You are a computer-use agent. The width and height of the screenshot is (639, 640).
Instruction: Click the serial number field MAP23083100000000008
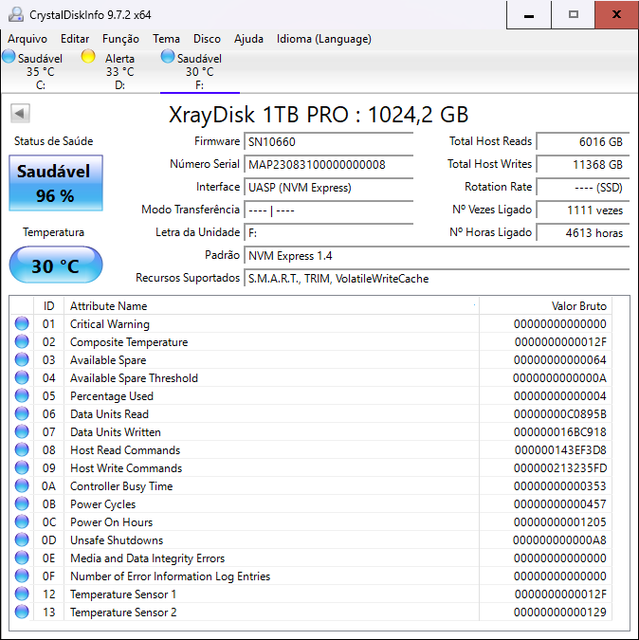click(x=328, y=164)
